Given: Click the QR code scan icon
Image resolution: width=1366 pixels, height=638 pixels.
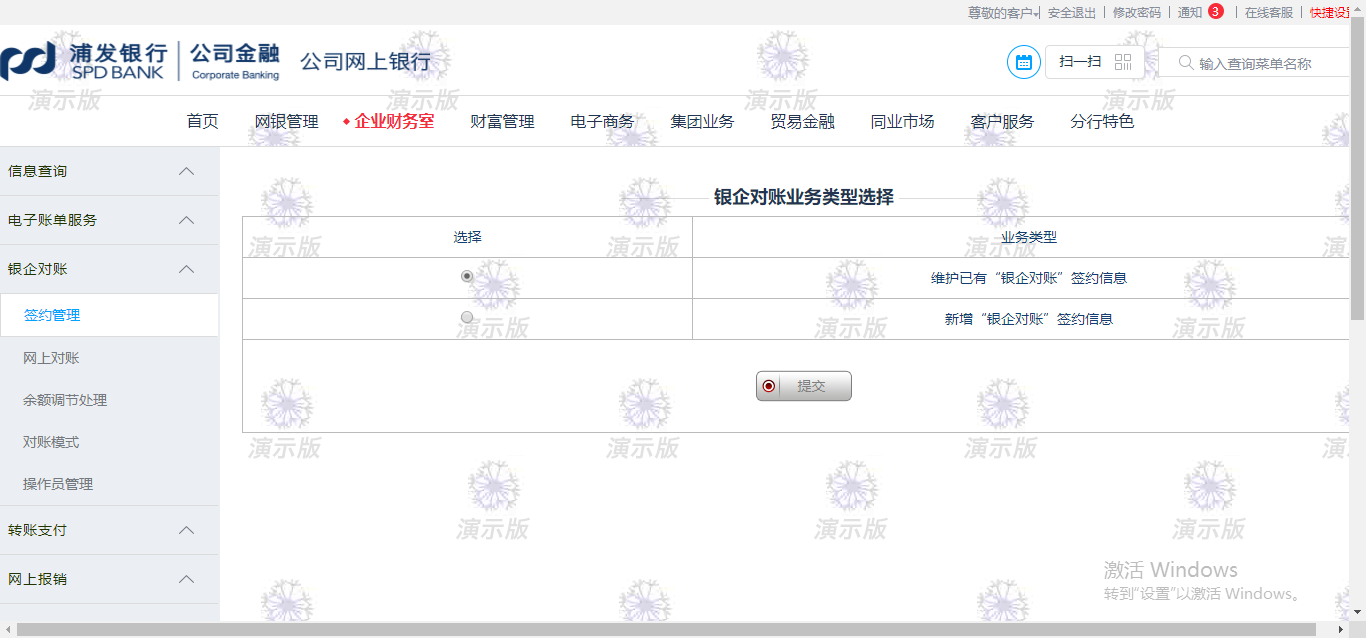Looking at the screenshot, I should click(1123, 62).
